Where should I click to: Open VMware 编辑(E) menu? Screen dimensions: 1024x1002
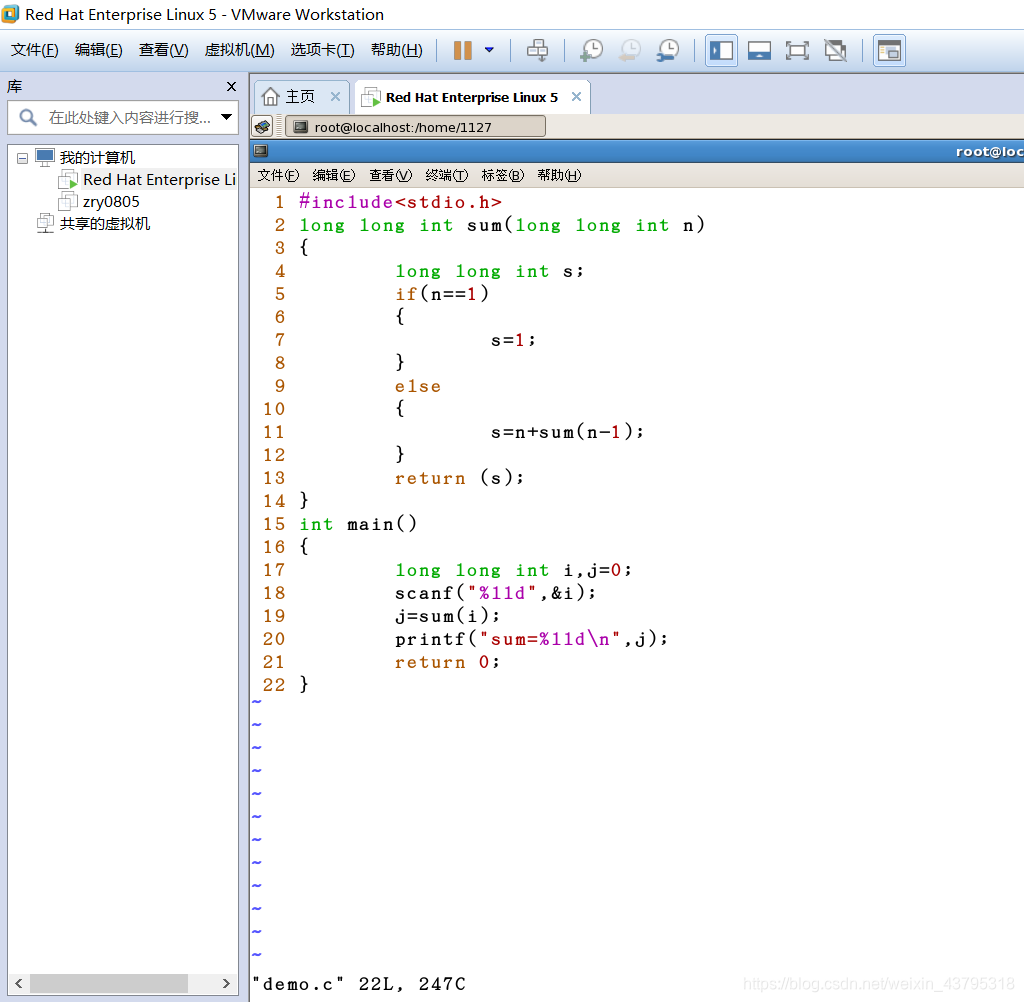pos(99,50)
